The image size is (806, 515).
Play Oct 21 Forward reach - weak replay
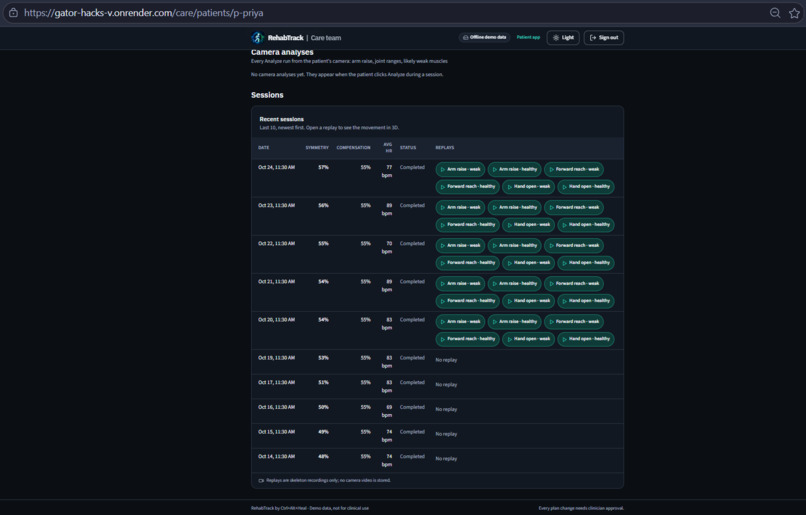click(574, 283)
